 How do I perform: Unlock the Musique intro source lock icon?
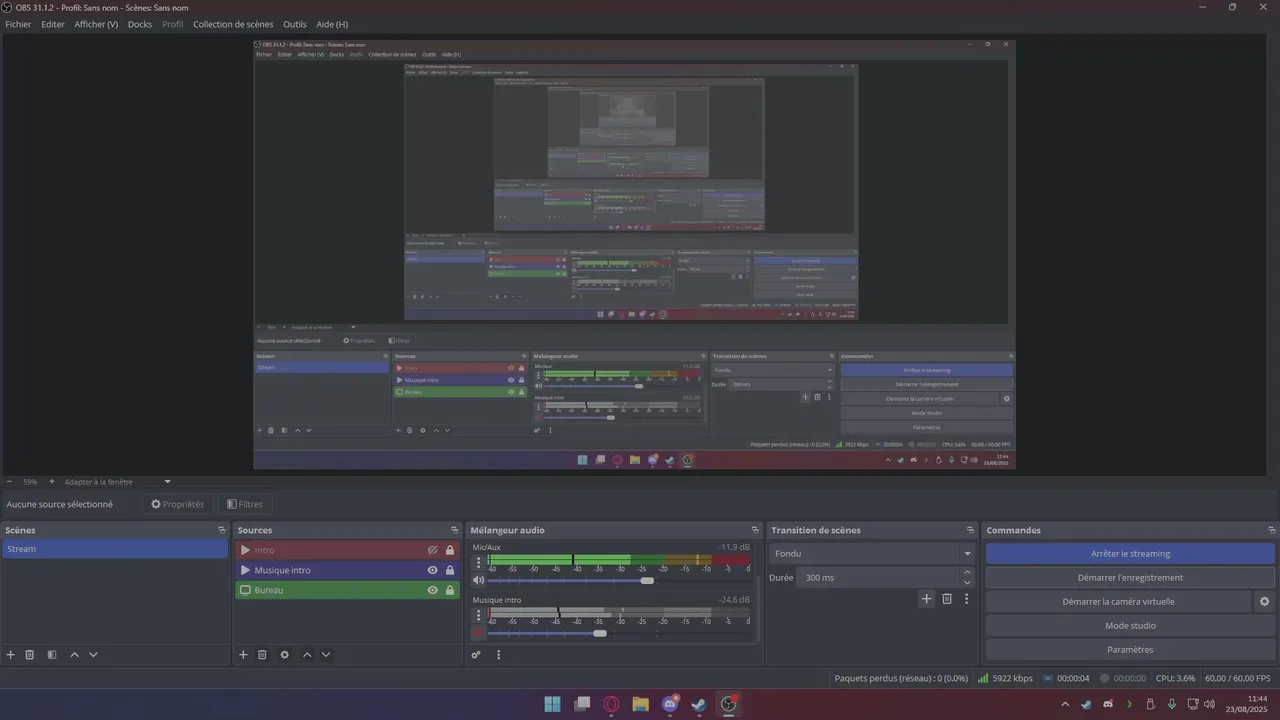450,570
